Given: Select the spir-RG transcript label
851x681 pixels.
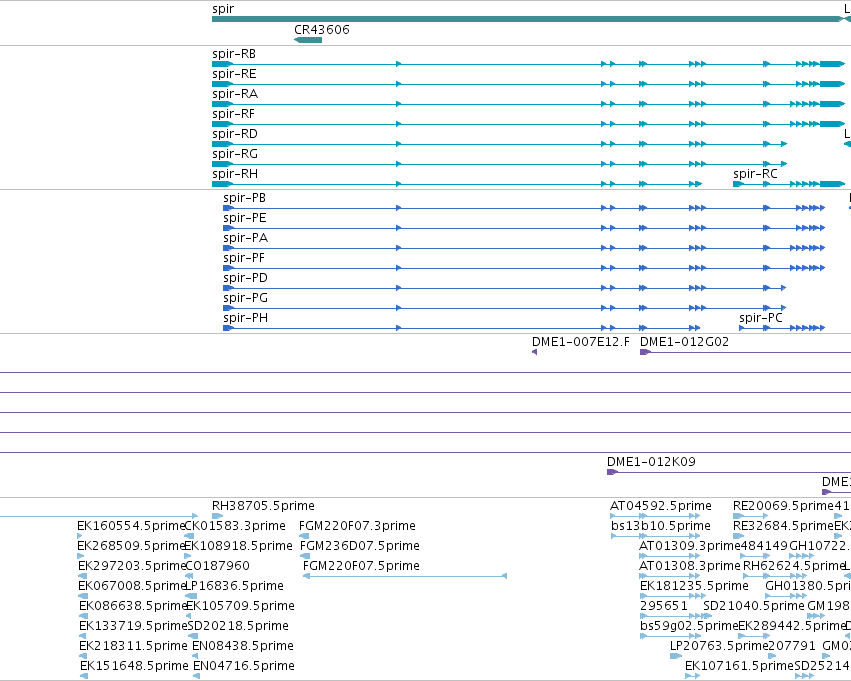Looking at the screenshot, I should pyautogui.click(x=235, y=154).
